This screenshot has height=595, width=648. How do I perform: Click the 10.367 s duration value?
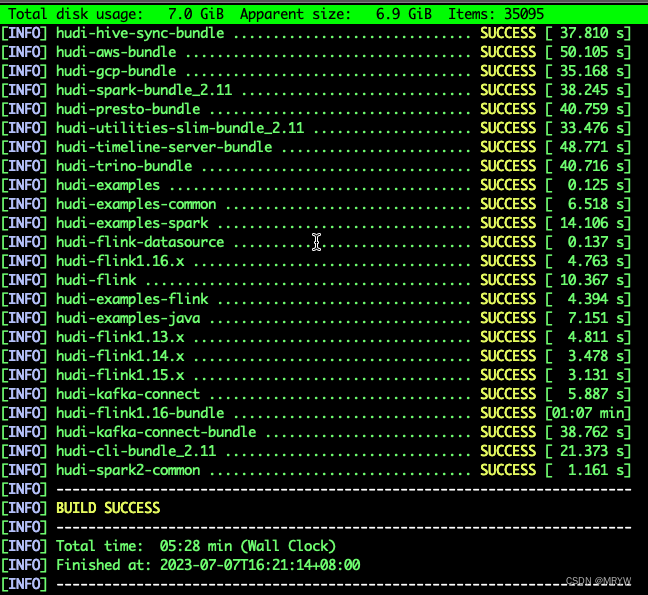pyautogui.click(x=593, y=281)
